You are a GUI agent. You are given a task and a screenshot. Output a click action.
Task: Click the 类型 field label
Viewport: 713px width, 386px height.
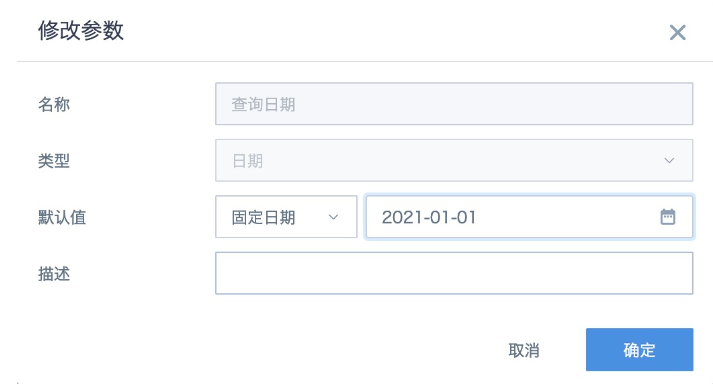(54, 161)
